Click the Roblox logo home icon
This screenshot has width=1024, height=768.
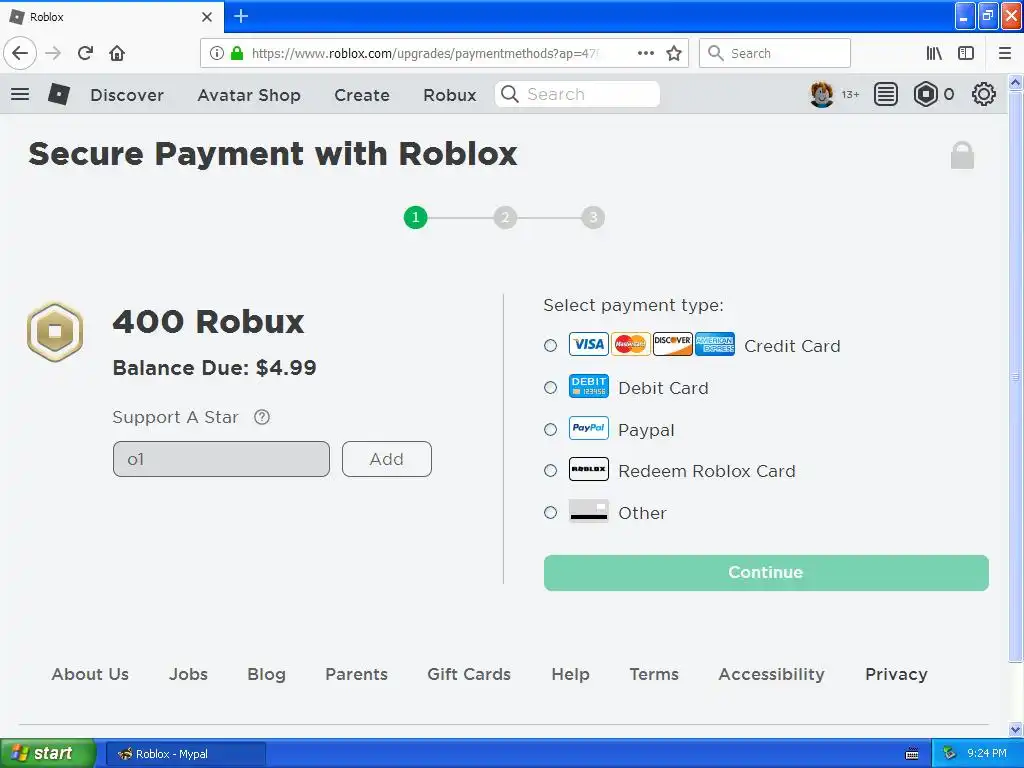pos(59,94)
